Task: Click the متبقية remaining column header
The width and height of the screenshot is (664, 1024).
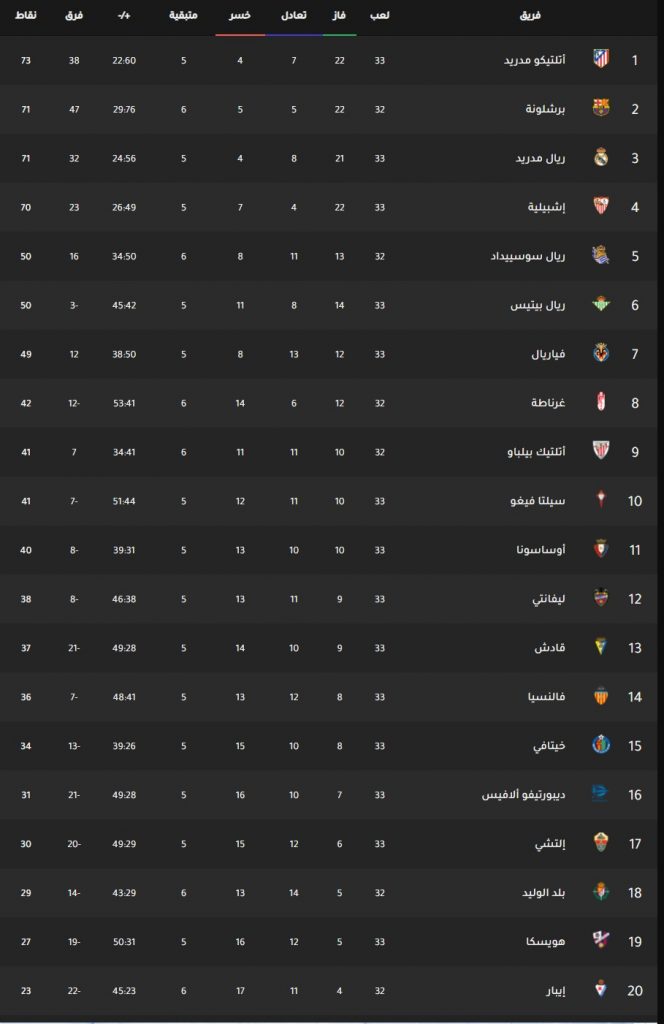Action: coord(183,15)
